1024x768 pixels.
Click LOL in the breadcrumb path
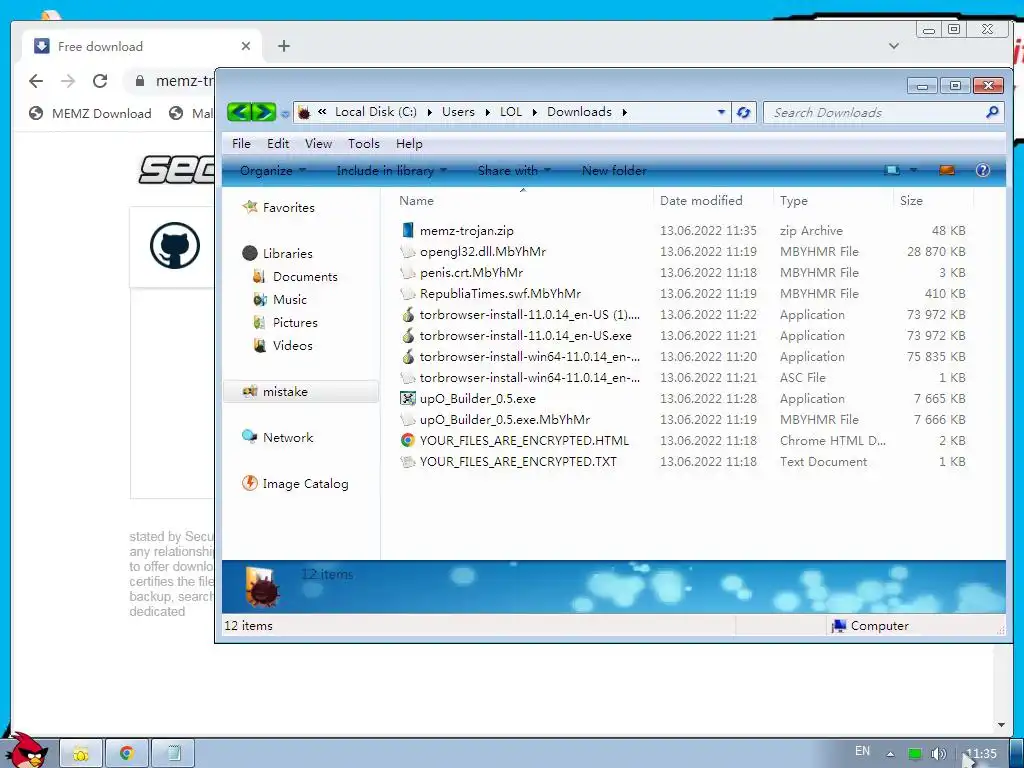click(x=511, y=112)
